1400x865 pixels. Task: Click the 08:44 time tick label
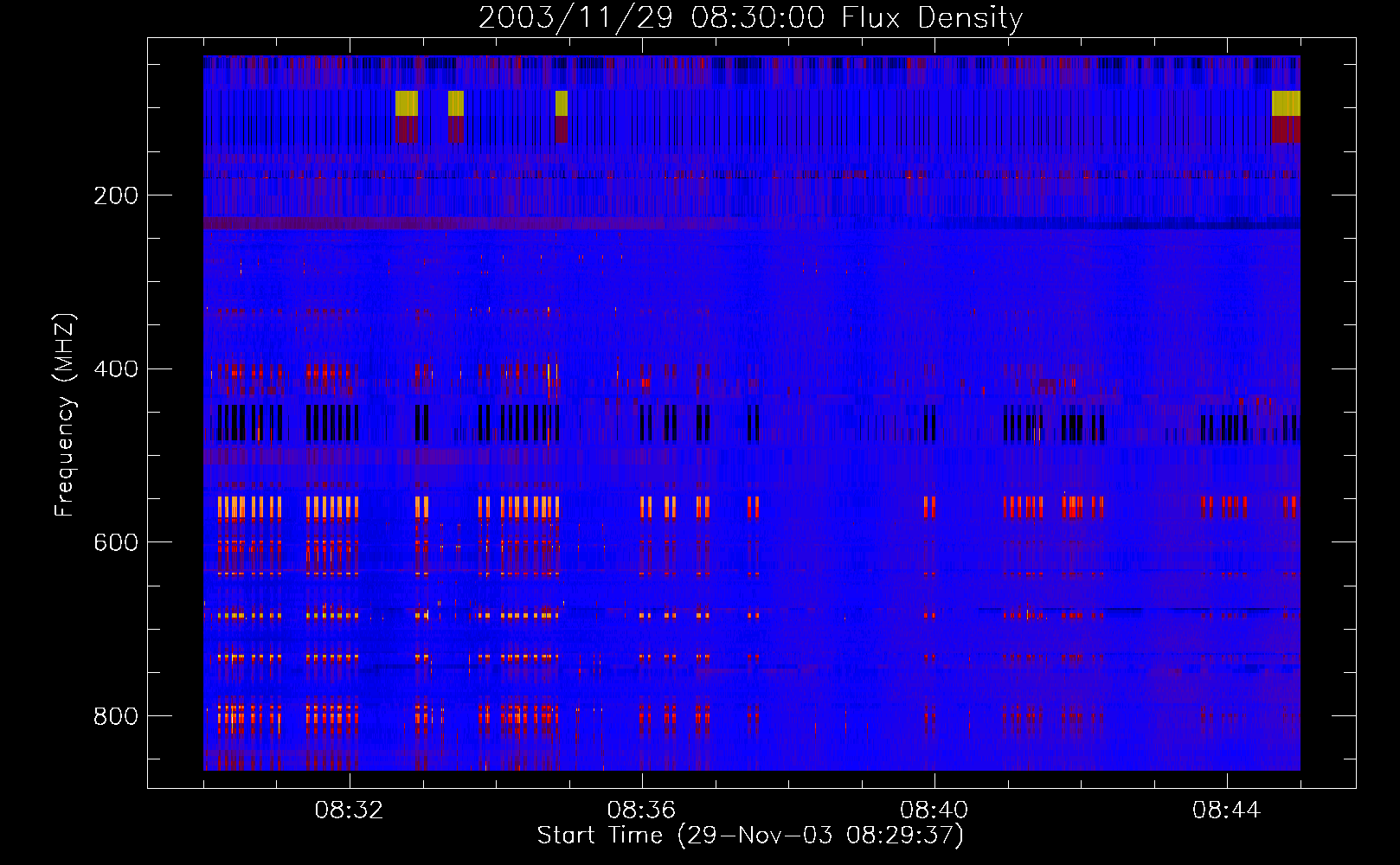point(1226,811)
